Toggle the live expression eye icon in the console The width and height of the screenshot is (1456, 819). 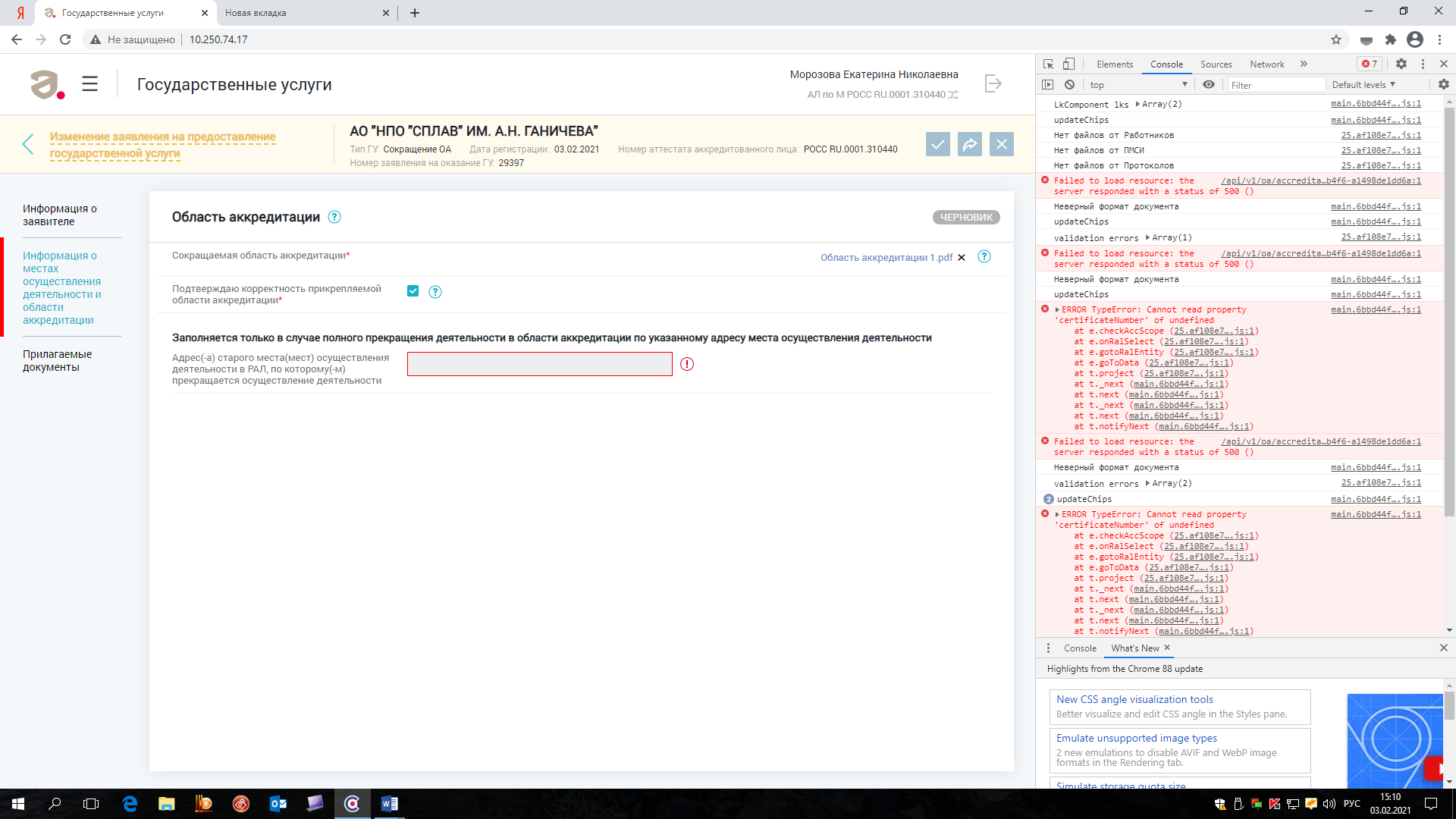click(1209, 85)
